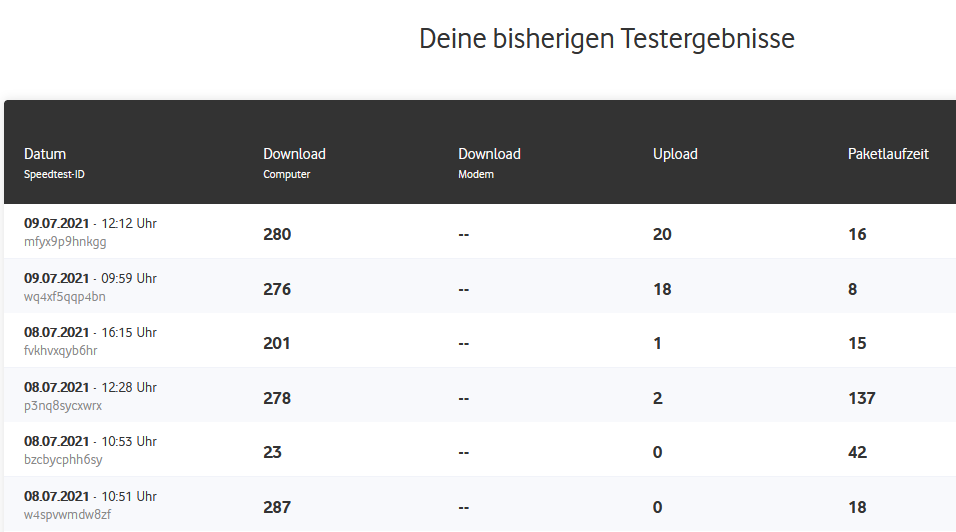Select speedtest ID p3nq8sycxwrx
Screen dimensions: 956x532
(x=63, y=406)
